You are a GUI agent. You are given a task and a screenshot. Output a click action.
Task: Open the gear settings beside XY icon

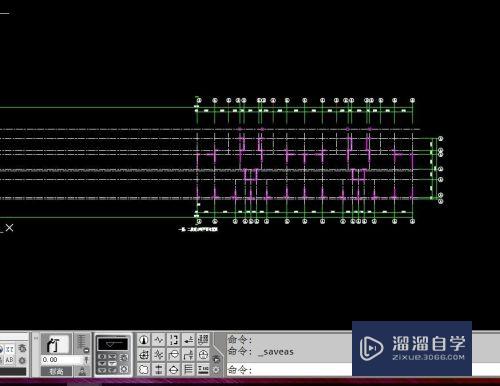[22, 348]
